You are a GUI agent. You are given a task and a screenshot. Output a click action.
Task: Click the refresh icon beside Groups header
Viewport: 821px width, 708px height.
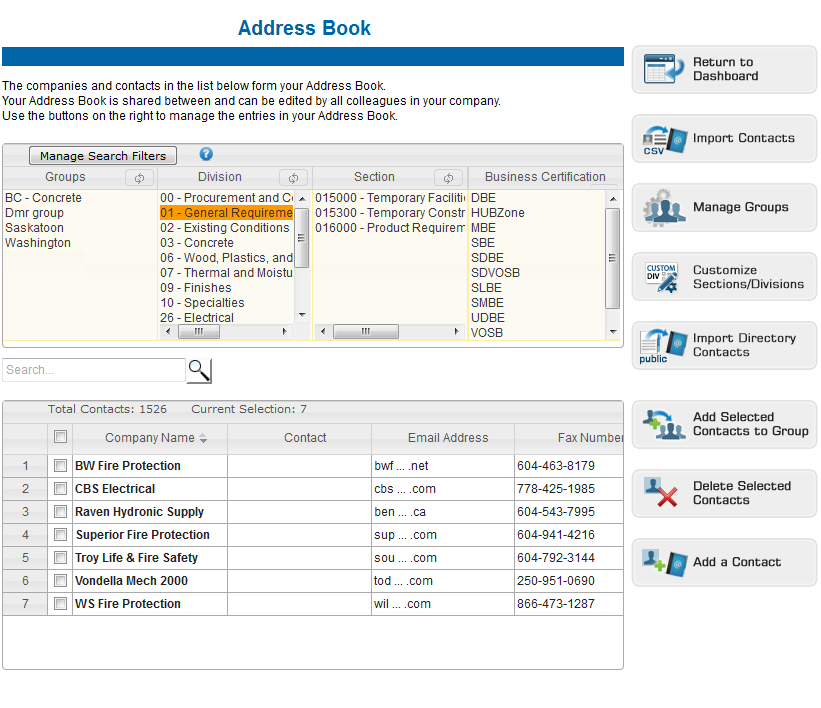coord(138,177)
